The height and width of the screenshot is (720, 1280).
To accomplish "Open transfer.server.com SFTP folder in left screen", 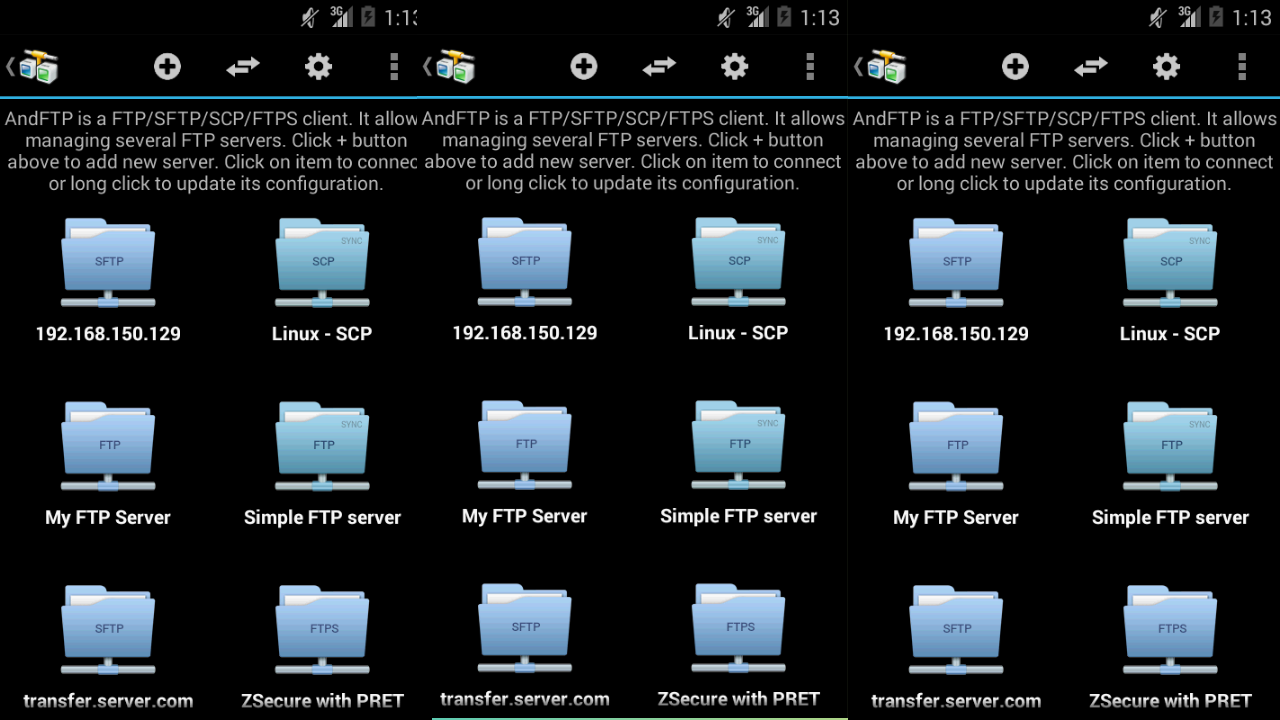I will coord(108,631).
